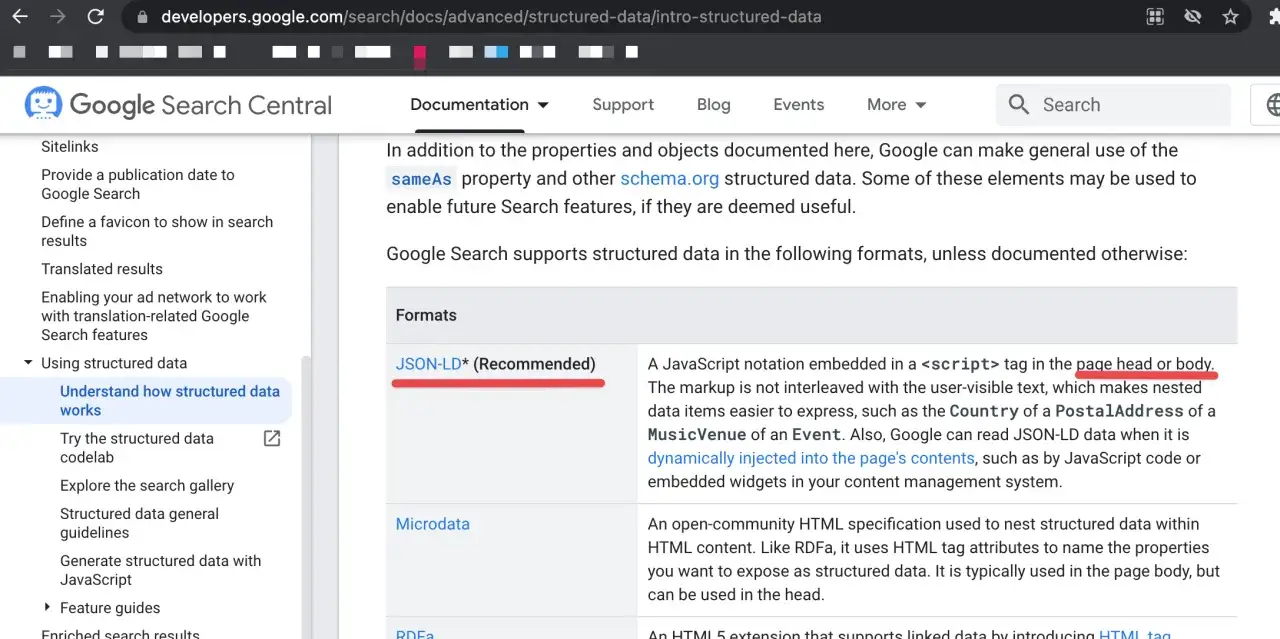Open Generate structured data with JavaScript
The image size is (1280, 639).
[160, 570]
